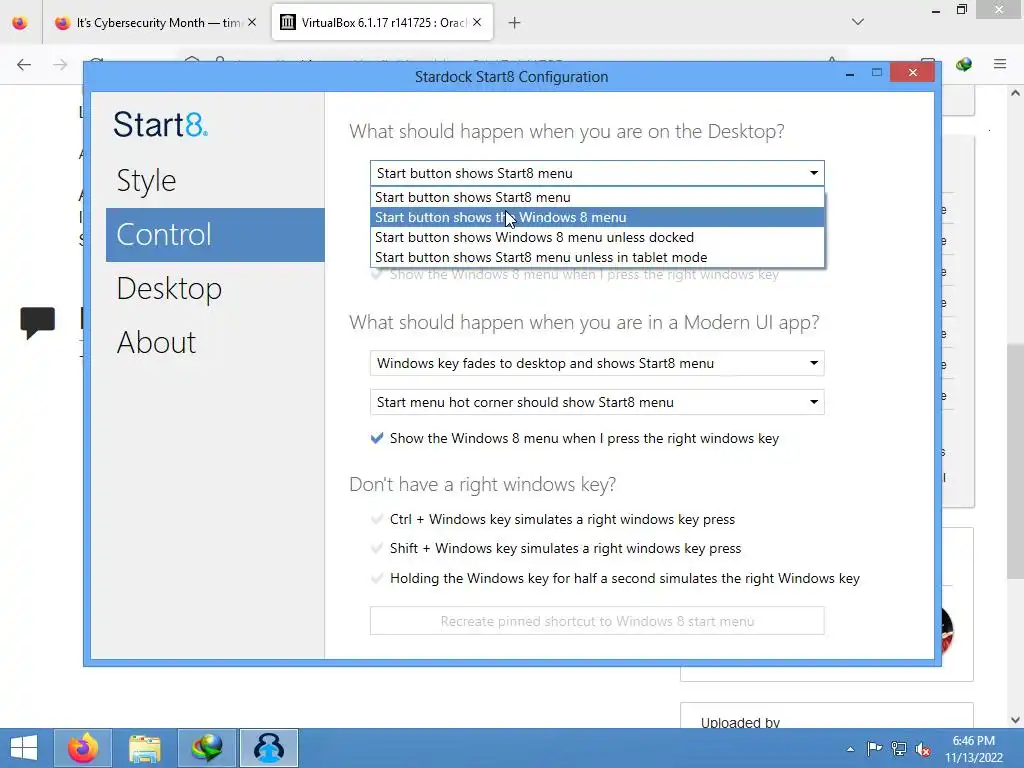Open File Explorer from the taskbar

pos(144,748)
